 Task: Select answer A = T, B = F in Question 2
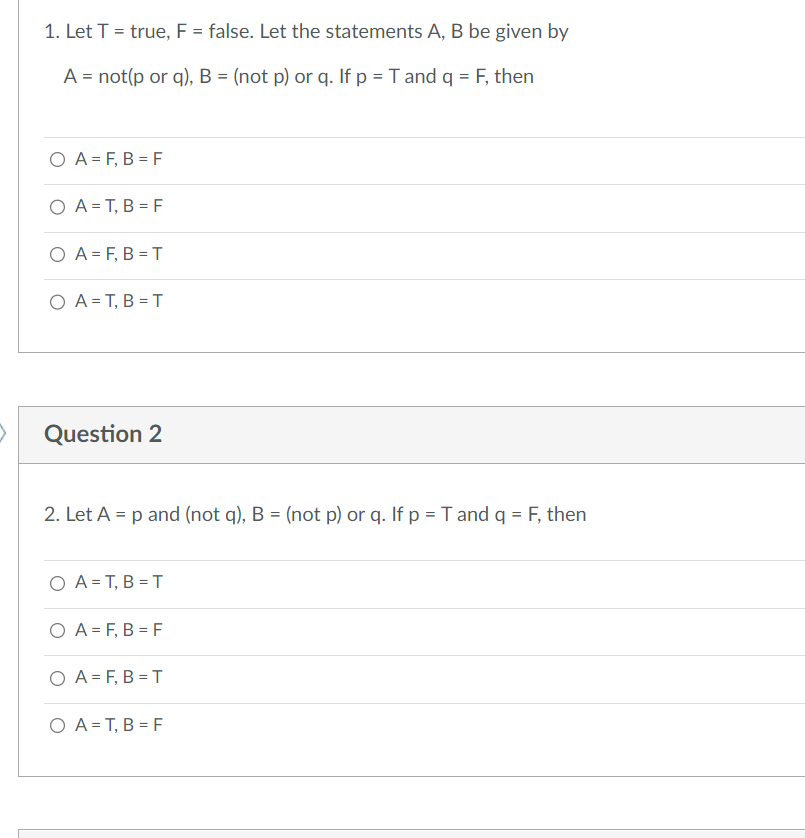[119, 725]
